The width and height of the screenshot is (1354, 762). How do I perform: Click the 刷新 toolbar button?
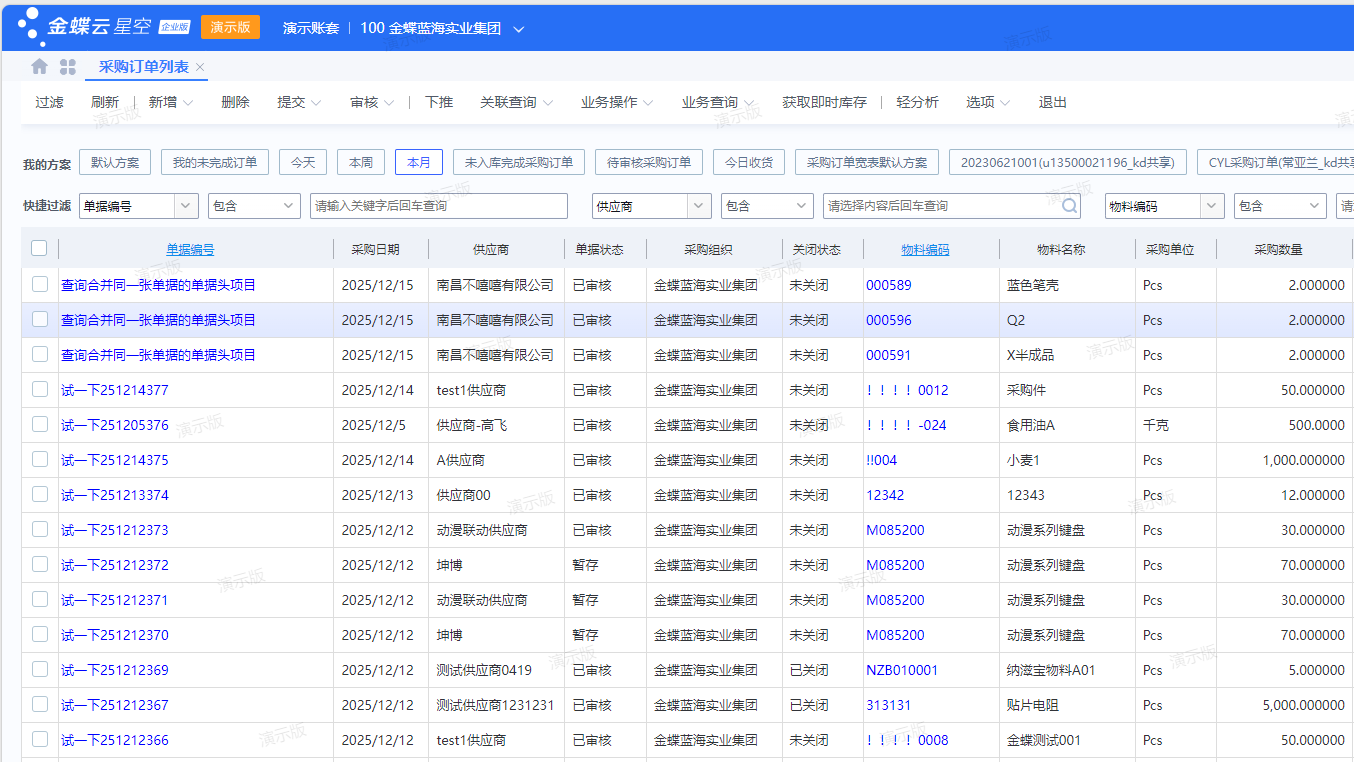105,102
